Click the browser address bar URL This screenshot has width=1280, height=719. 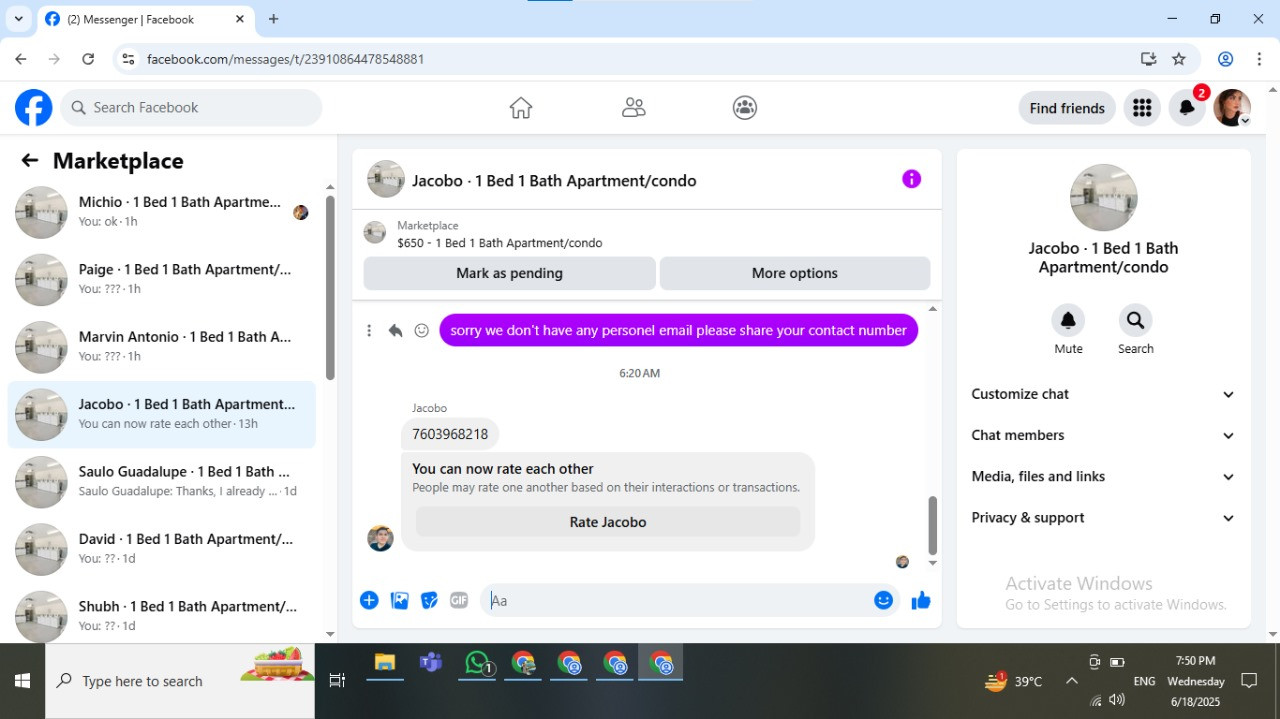pyautogui.click(x=286, y=59)
